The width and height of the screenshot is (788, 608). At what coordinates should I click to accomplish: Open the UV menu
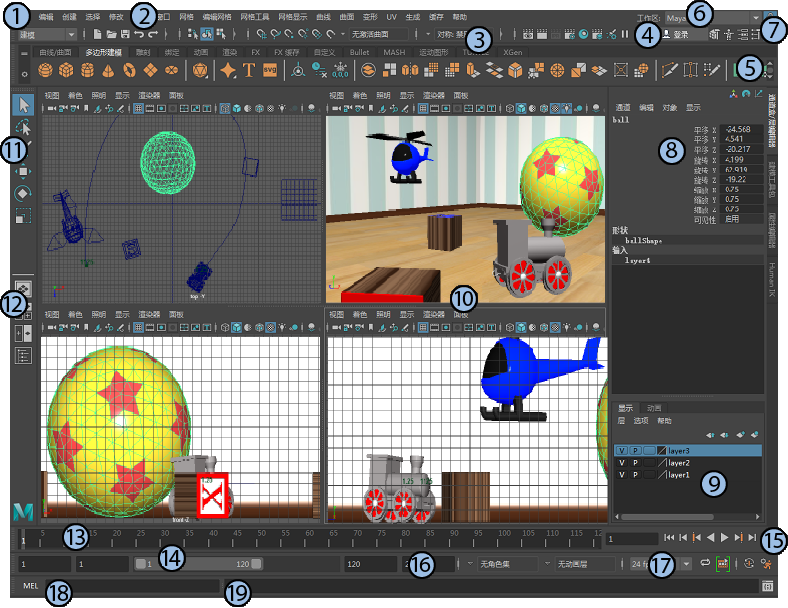[x=391, y=17]
